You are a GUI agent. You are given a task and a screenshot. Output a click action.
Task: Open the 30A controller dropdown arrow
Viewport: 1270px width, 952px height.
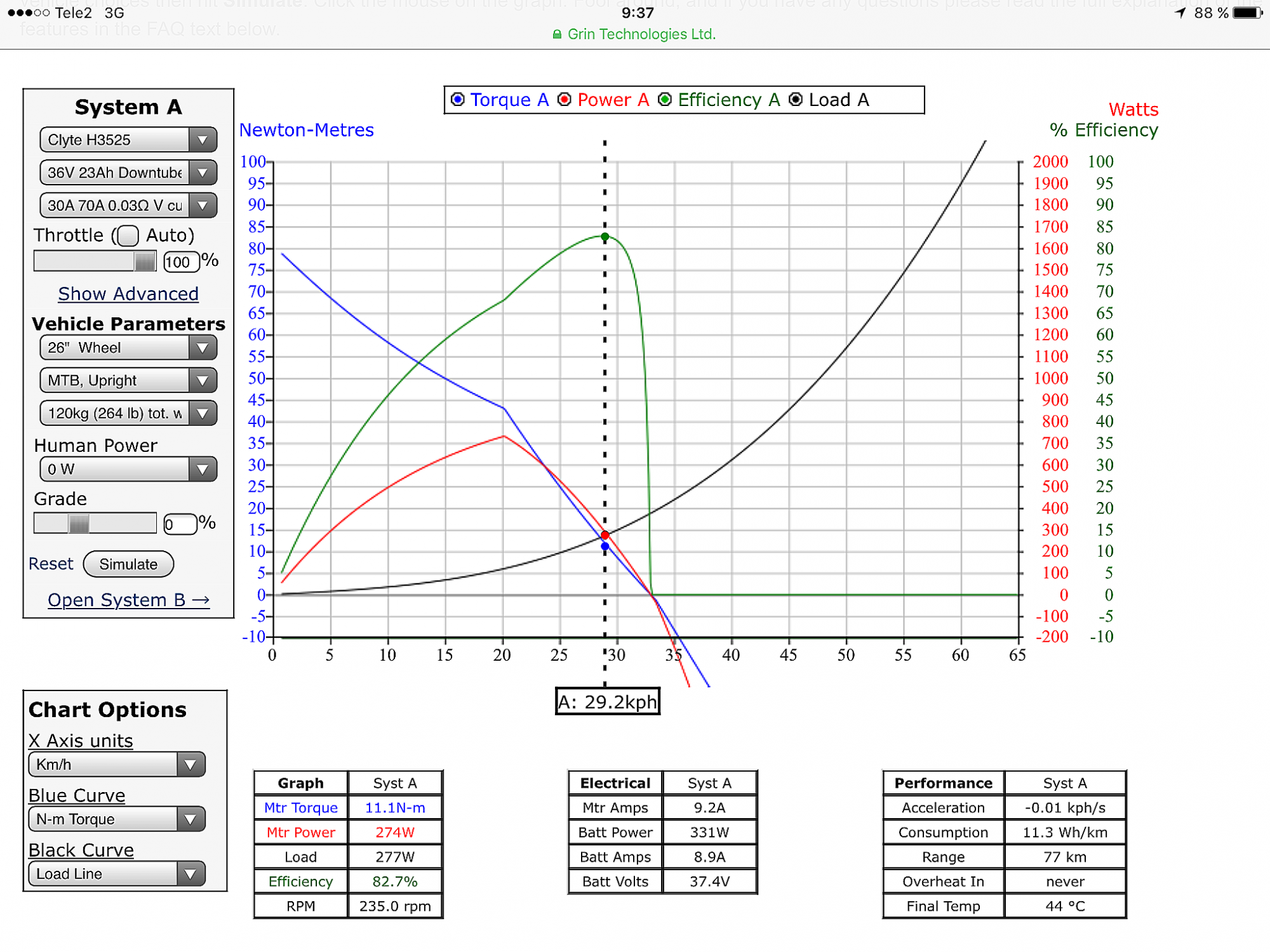click(x=203, y=206)
